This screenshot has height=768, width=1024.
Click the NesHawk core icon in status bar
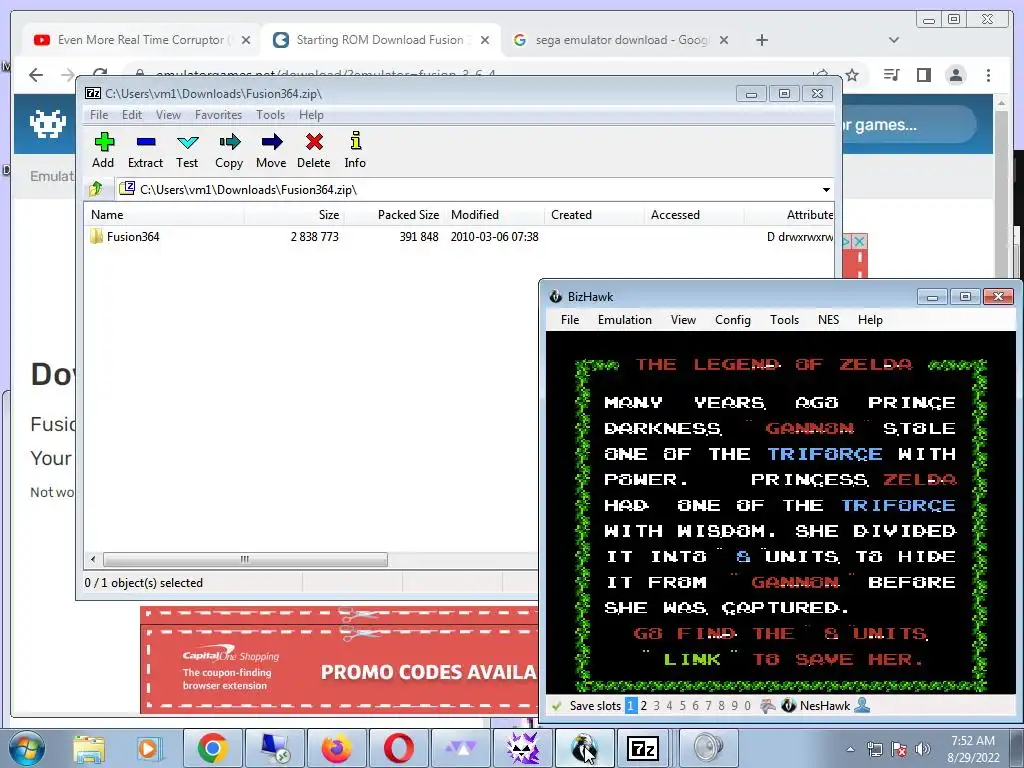(x=789, y=706)
